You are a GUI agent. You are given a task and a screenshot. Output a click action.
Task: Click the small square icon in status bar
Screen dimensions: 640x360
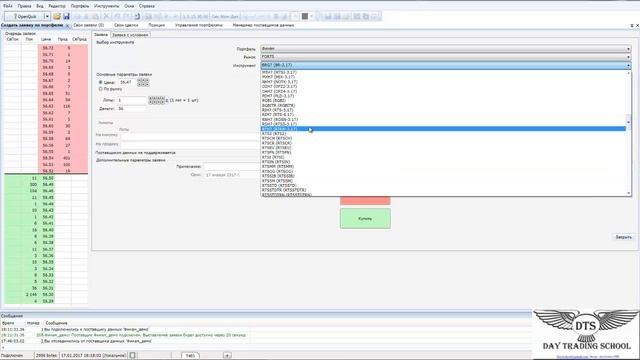tap(132, 356)
